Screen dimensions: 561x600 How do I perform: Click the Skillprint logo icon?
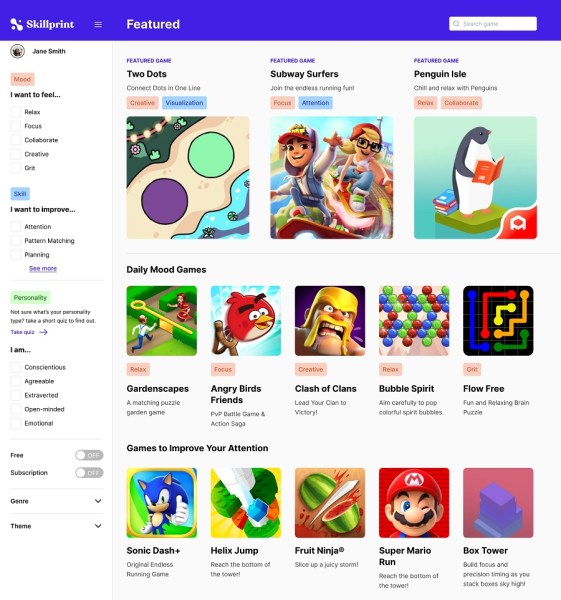coord(16,24)
